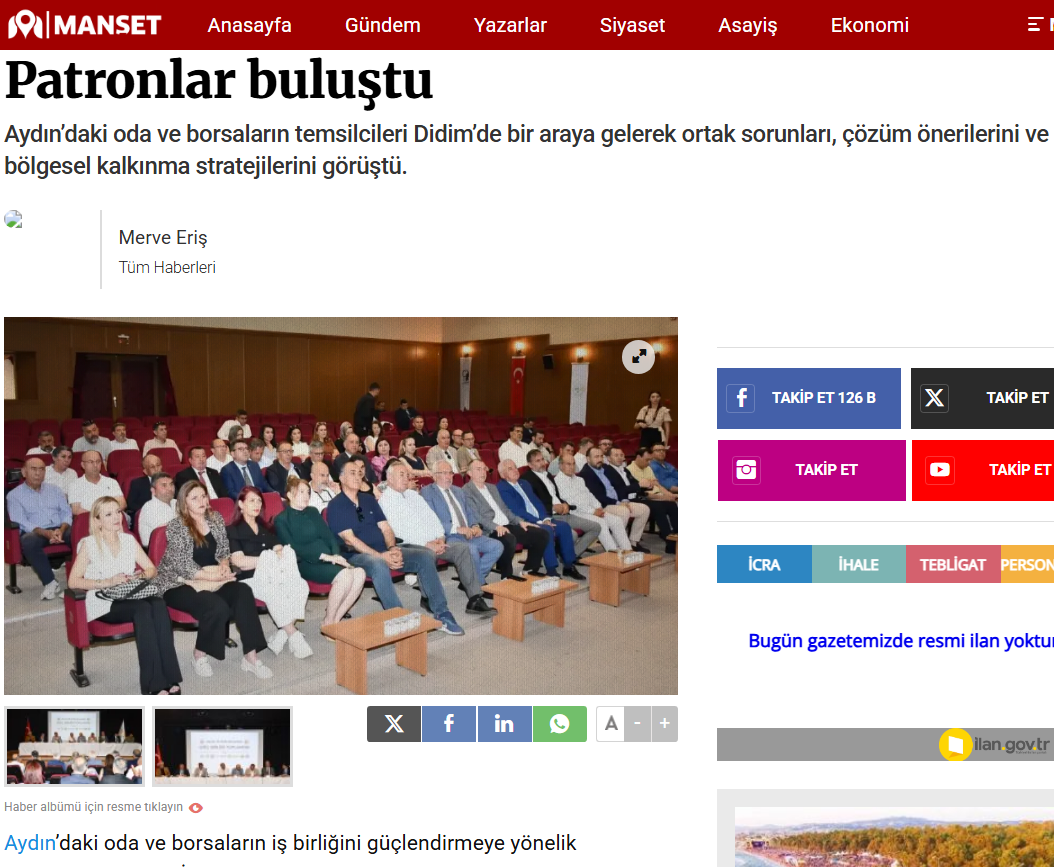
Task: Decrease article font size with minus
Action: pyautogui.click(x=637, y=724)
